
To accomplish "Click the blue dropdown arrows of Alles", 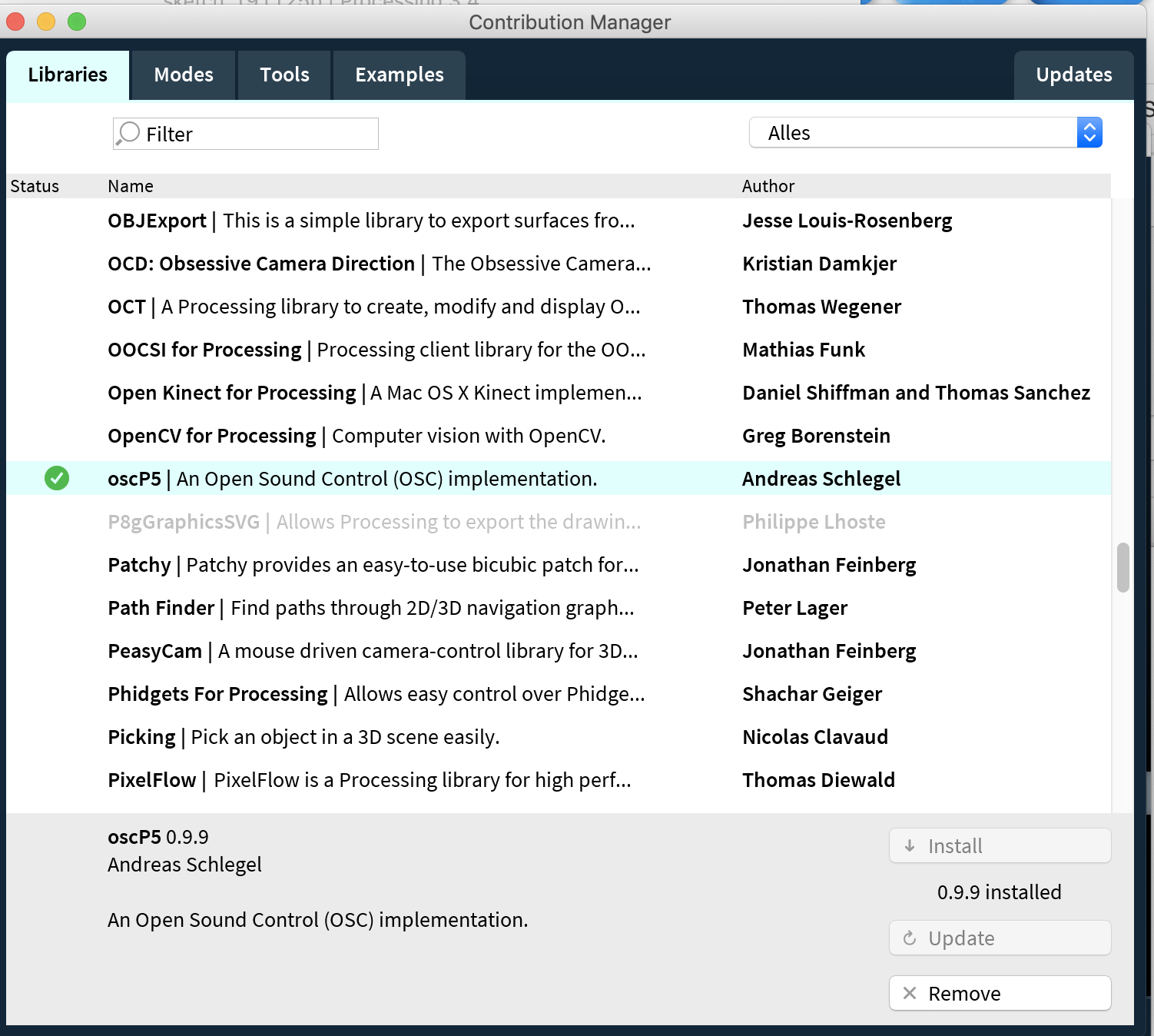I will 1089,133.
